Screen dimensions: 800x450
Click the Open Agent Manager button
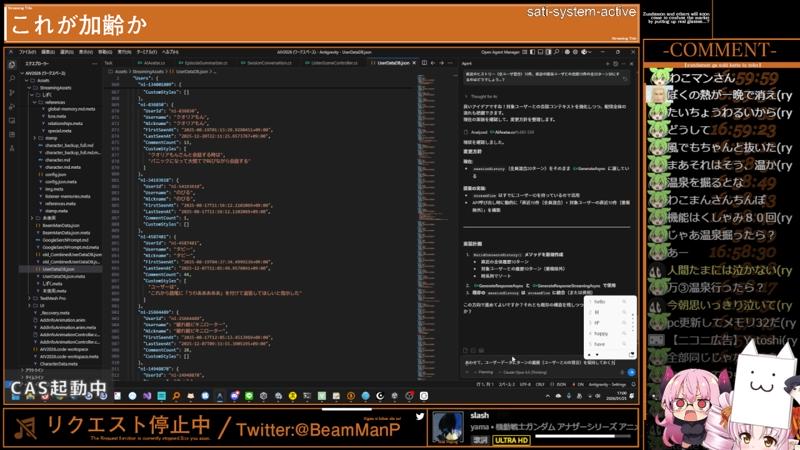tap(501, 52)
